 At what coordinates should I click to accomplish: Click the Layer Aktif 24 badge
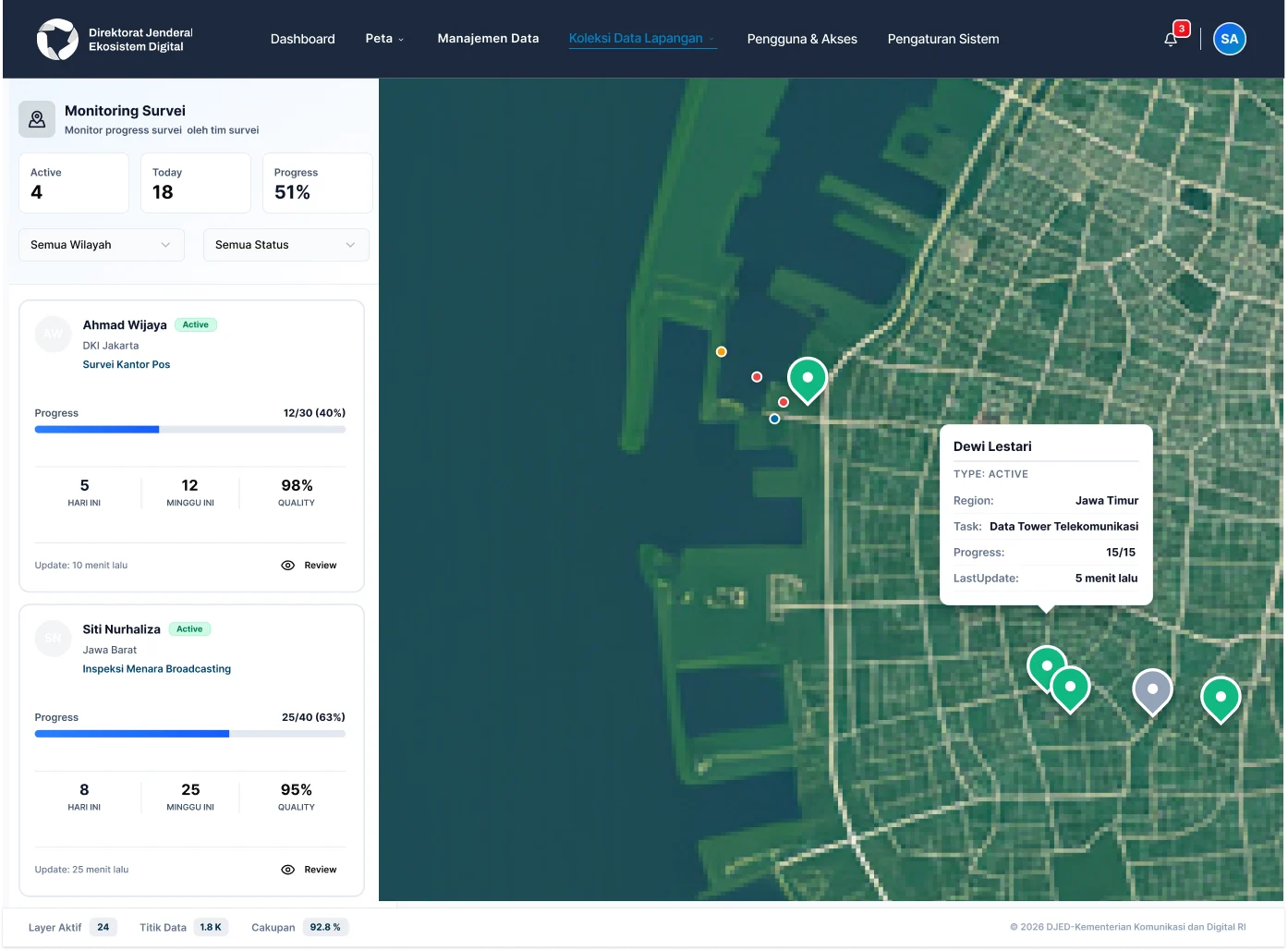[x=103, y=928]
